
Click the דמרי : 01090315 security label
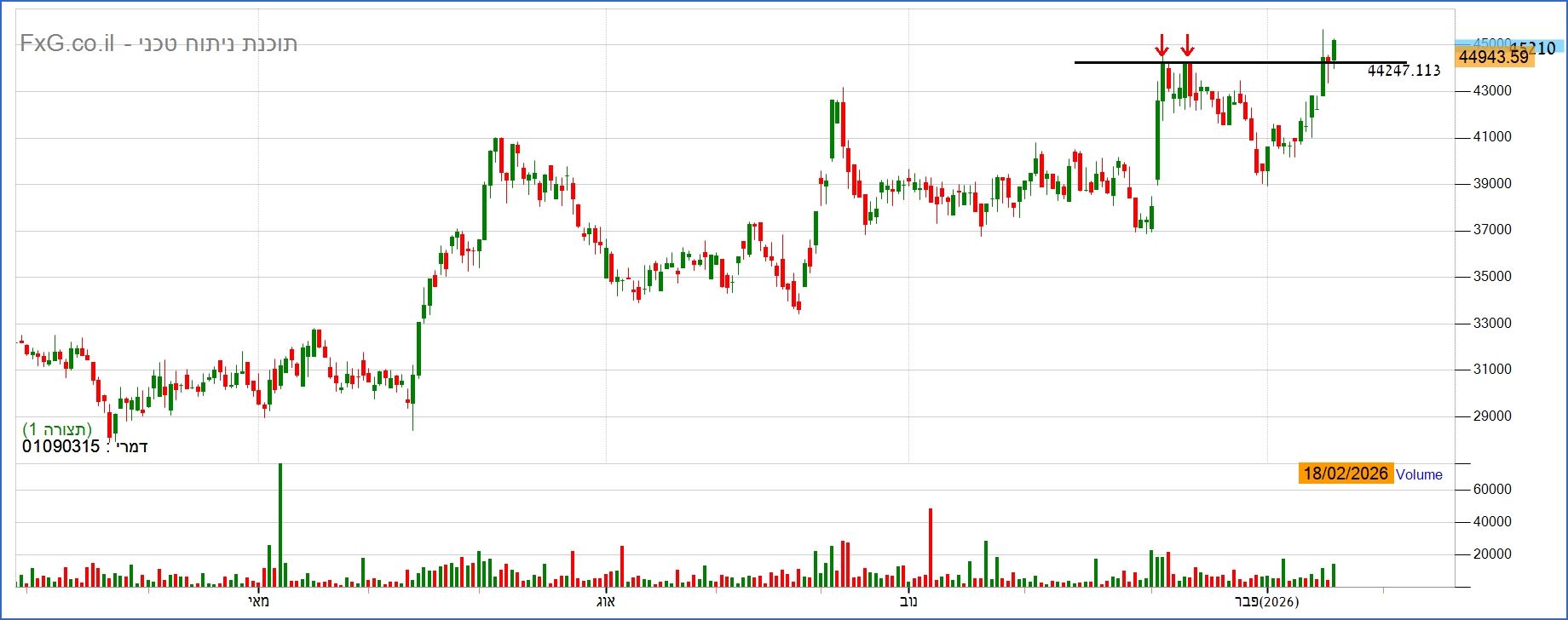click(x=84, y=446)
